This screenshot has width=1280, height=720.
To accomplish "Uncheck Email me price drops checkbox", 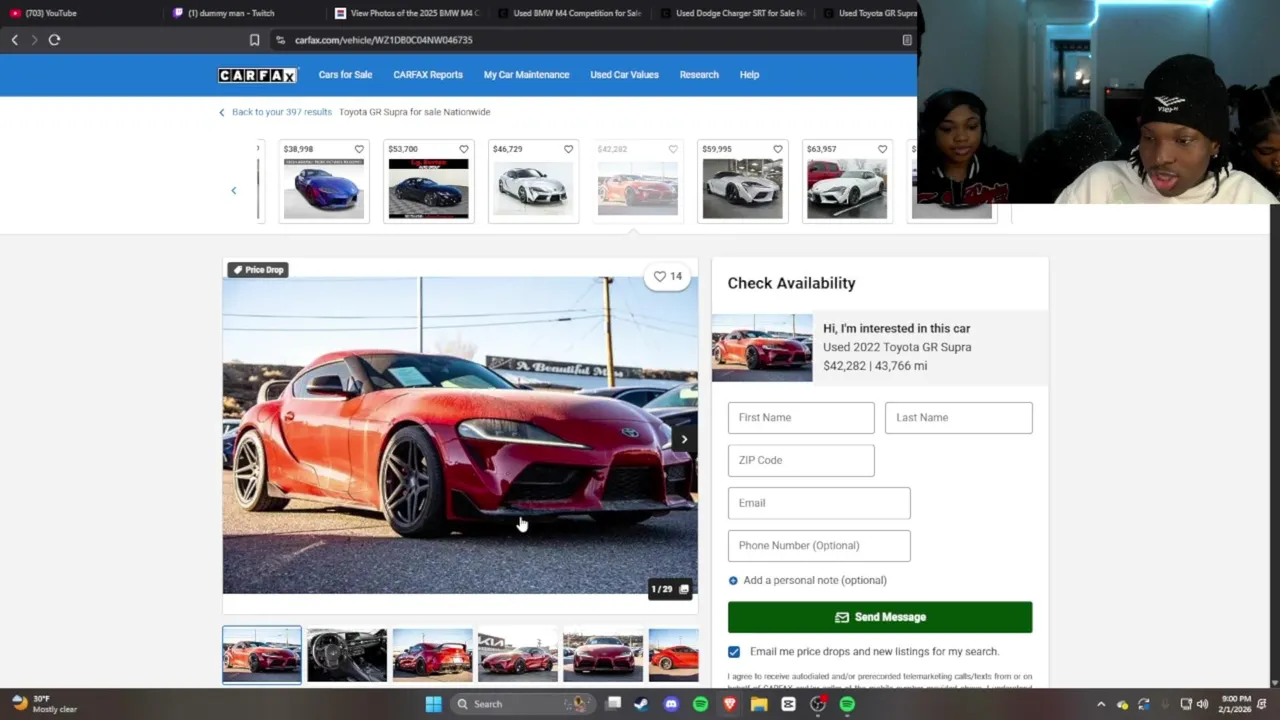I will coord(734,652).
